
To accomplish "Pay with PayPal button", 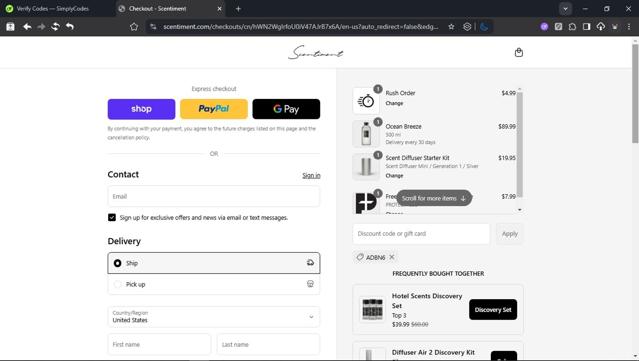I will 214,109.
